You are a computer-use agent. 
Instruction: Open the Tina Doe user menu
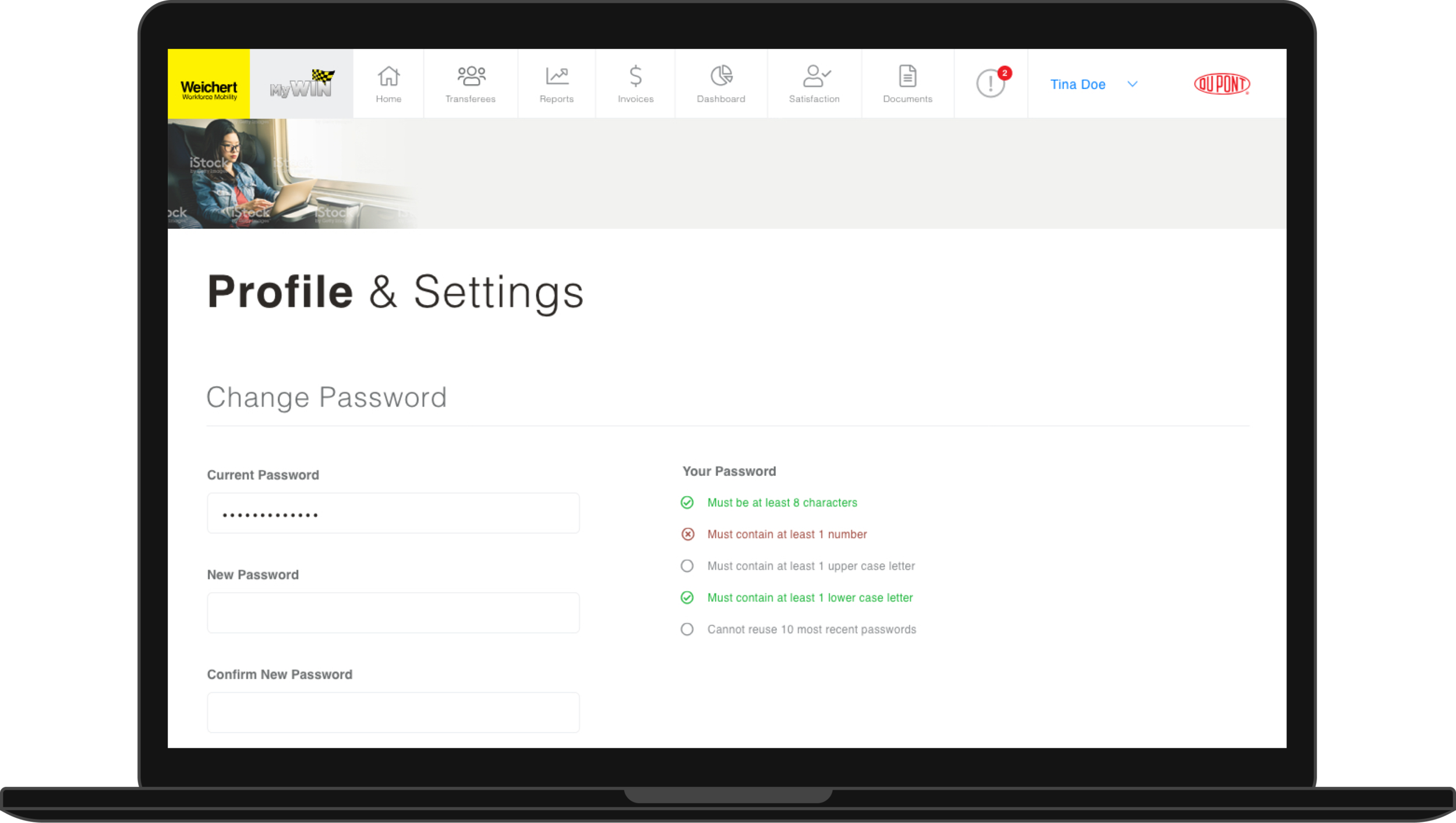[x=1077, y=84]
